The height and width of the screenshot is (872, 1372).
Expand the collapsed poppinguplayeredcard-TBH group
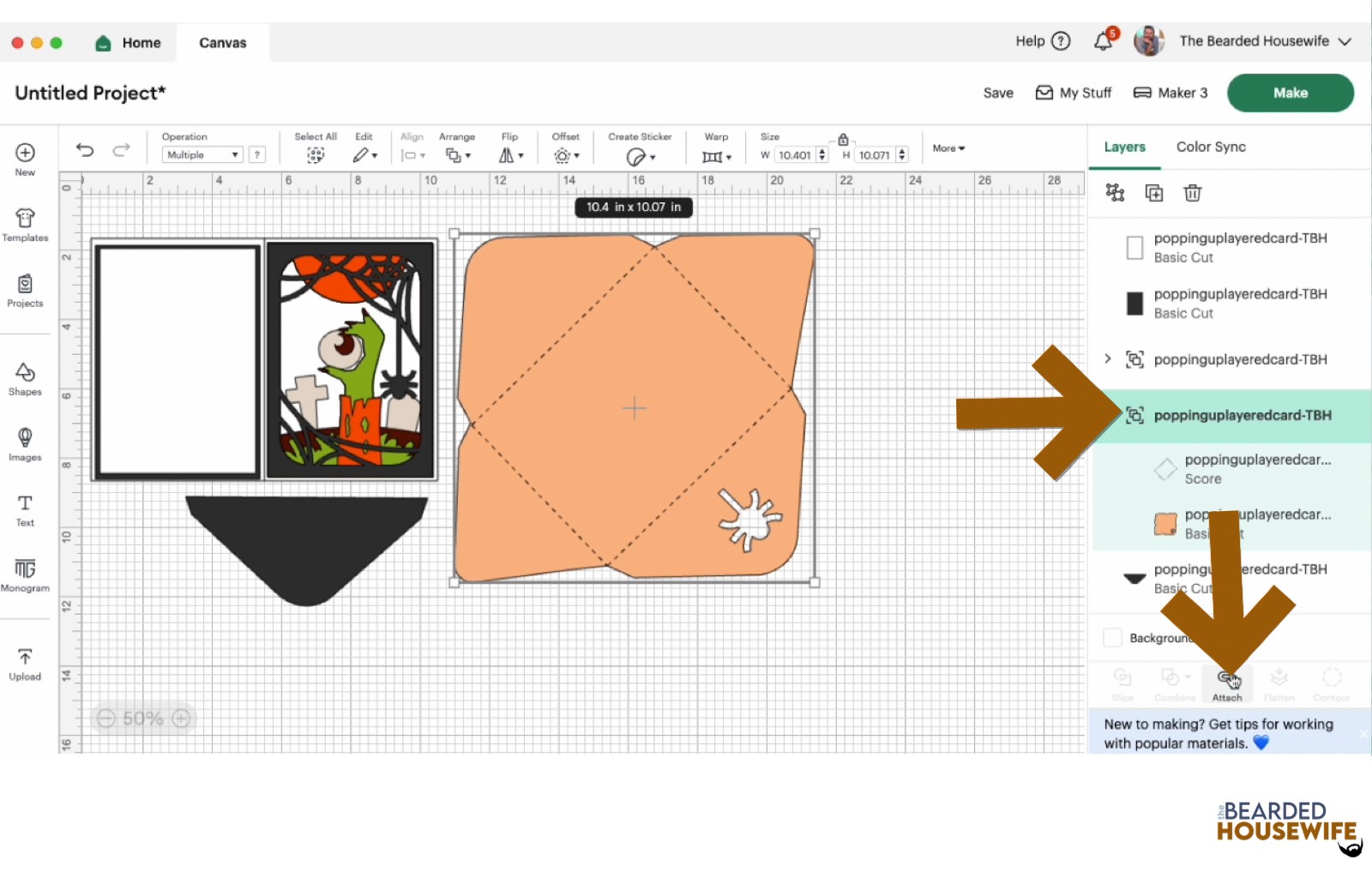pos(1107,359)
